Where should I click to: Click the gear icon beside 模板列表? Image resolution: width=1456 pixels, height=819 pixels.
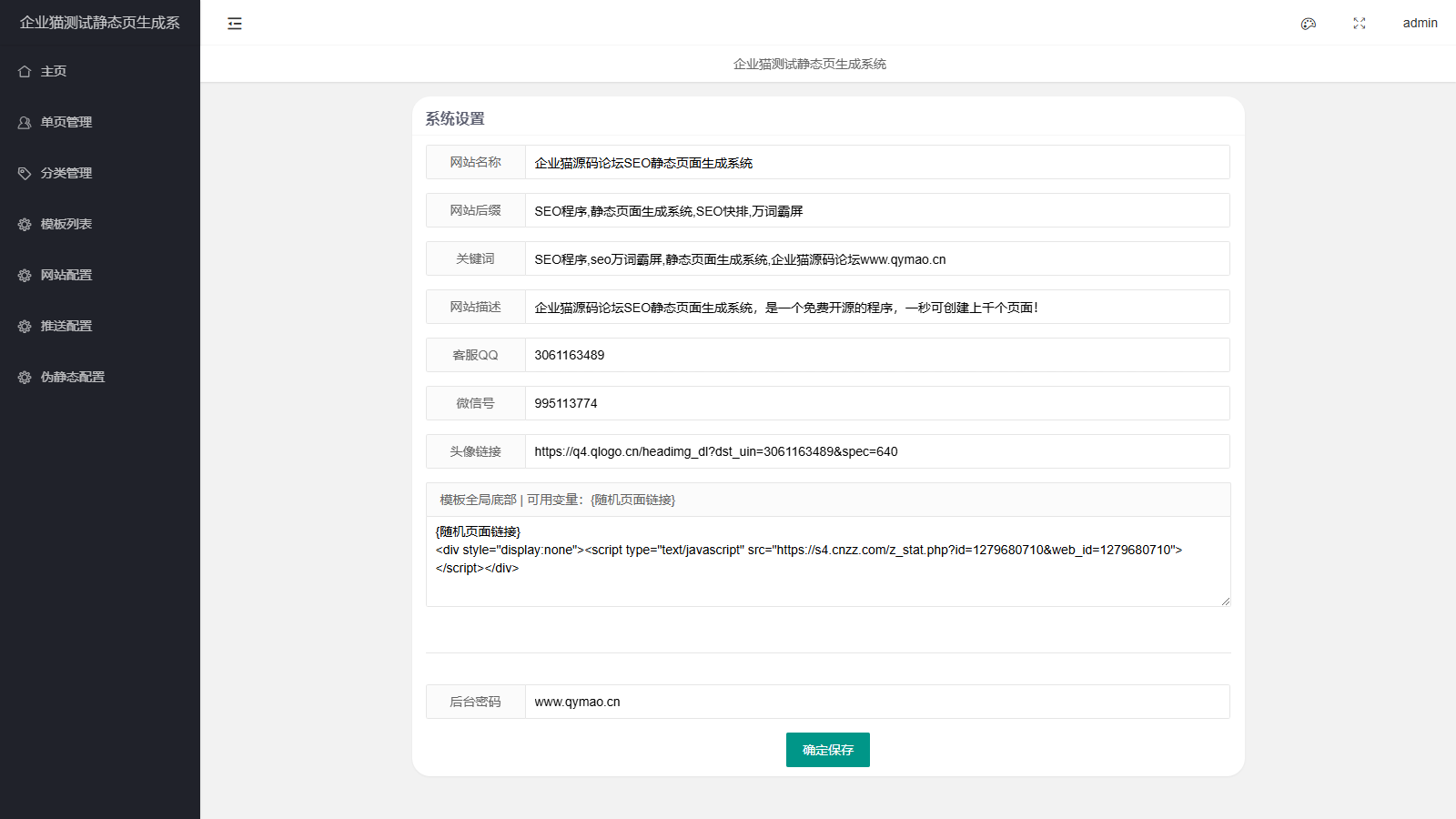(25, 224)
